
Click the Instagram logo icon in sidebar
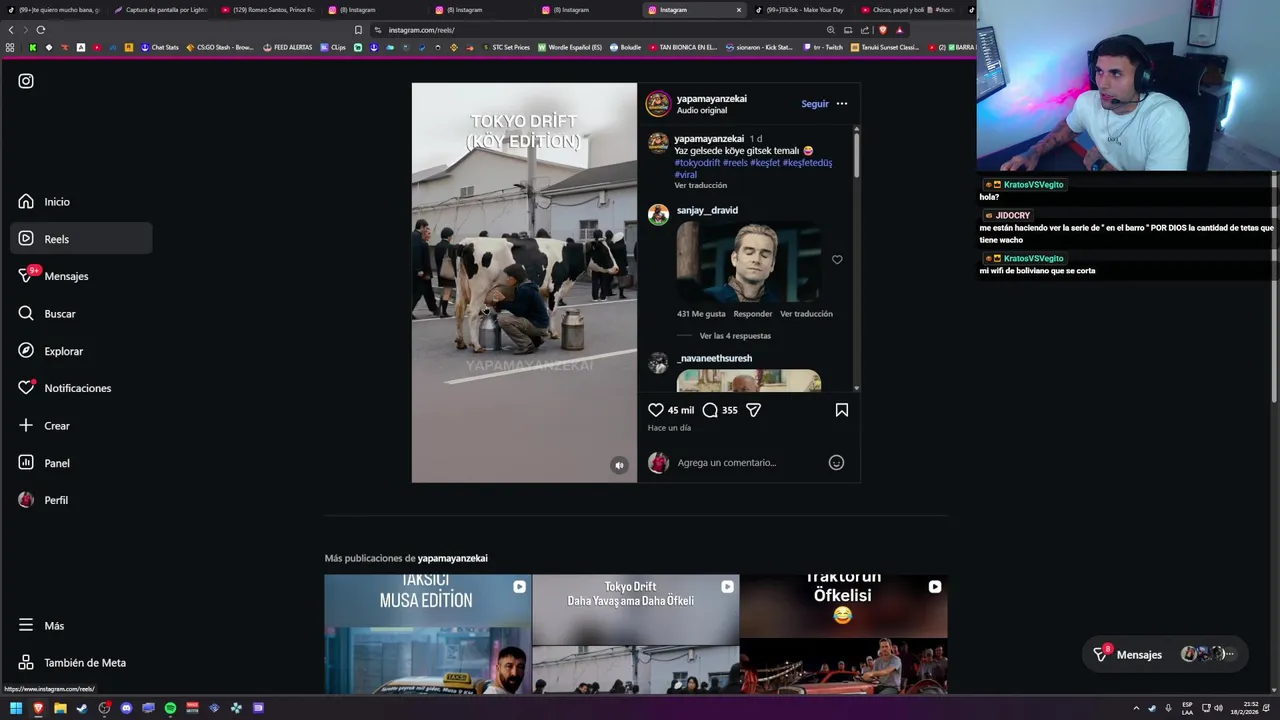coord(26,81)
